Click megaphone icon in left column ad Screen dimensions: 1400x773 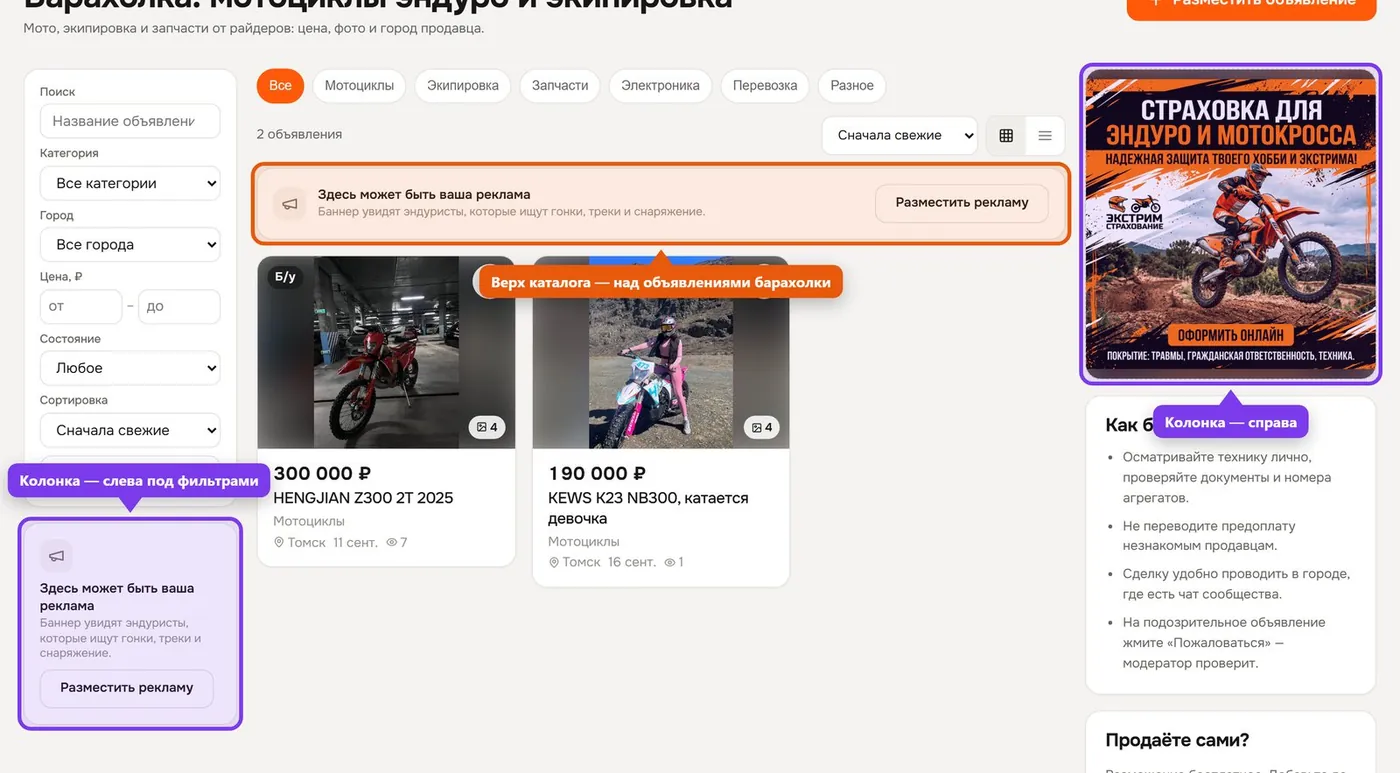(57, 556)
